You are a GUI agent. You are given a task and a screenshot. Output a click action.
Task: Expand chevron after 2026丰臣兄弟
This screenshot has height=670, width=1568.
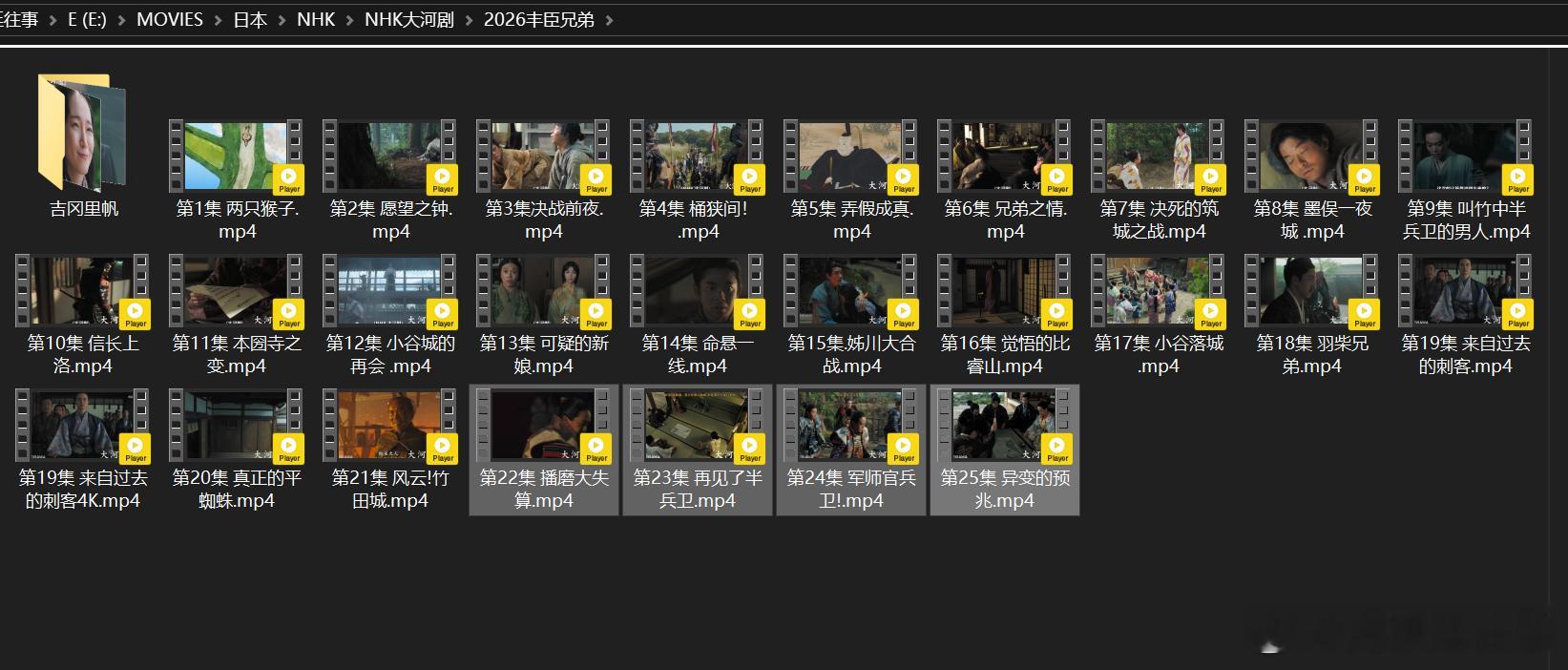coord(609,19)
